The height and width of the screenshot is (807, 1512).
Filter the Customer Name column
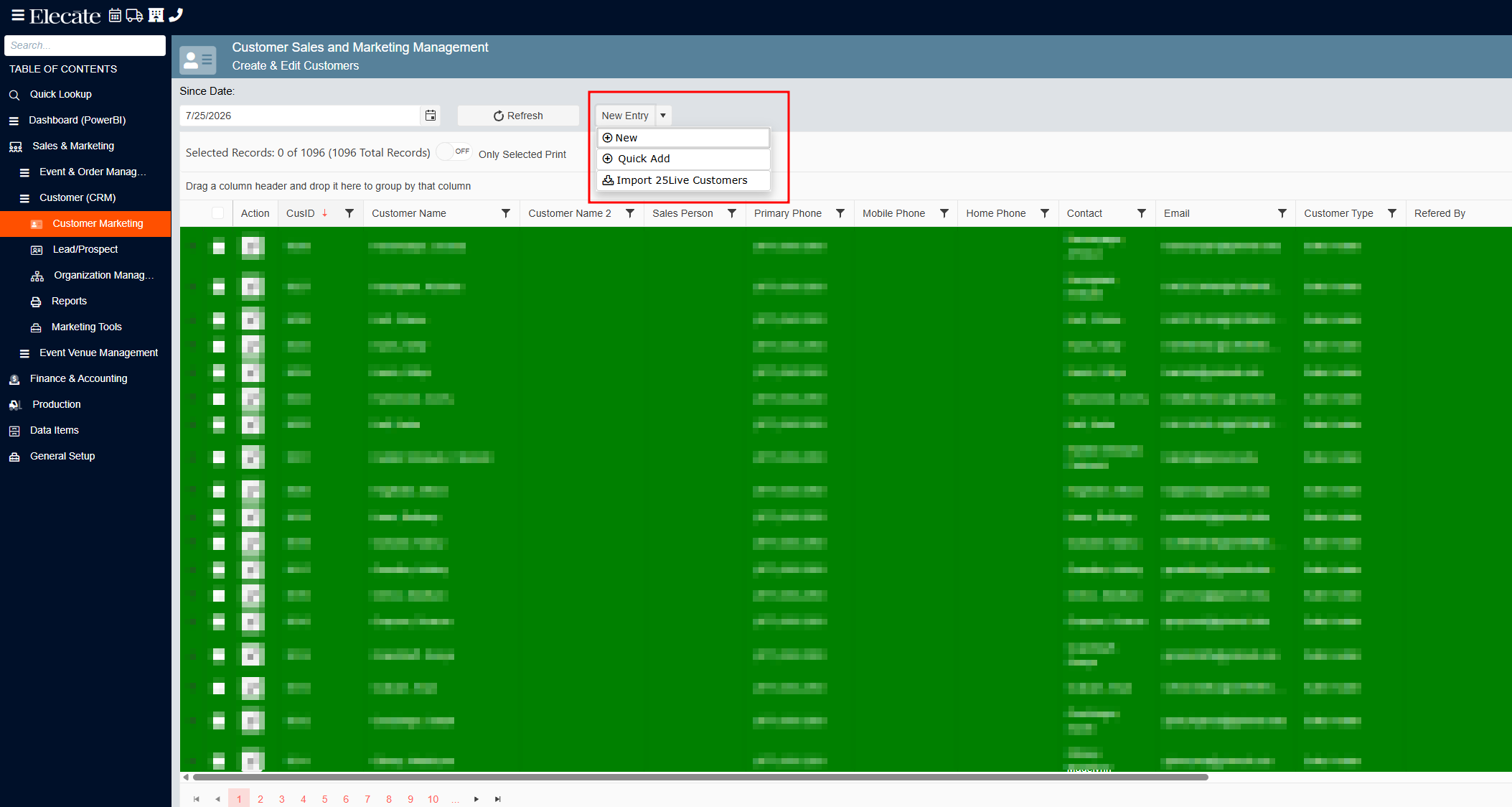click(x=506, y=213)
